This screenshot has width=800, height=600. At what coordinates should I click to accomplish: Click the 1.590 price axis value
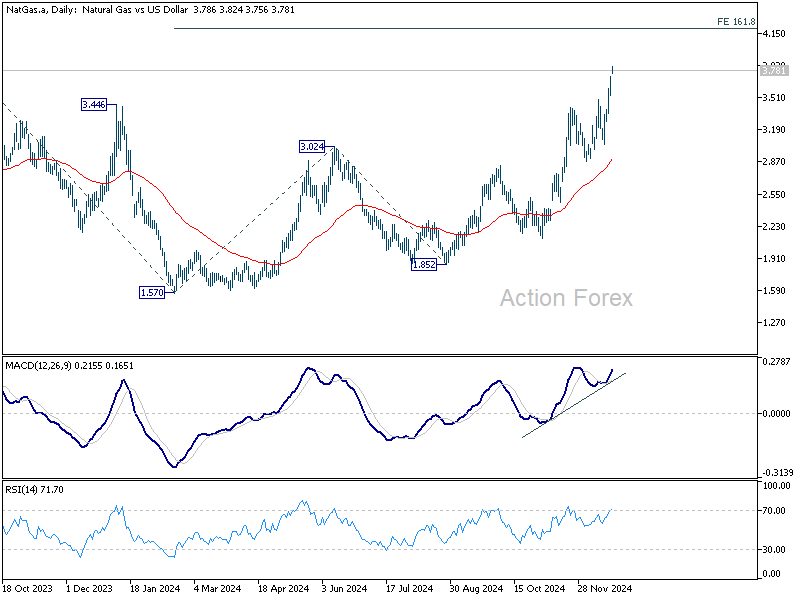(x=774, y=291)
